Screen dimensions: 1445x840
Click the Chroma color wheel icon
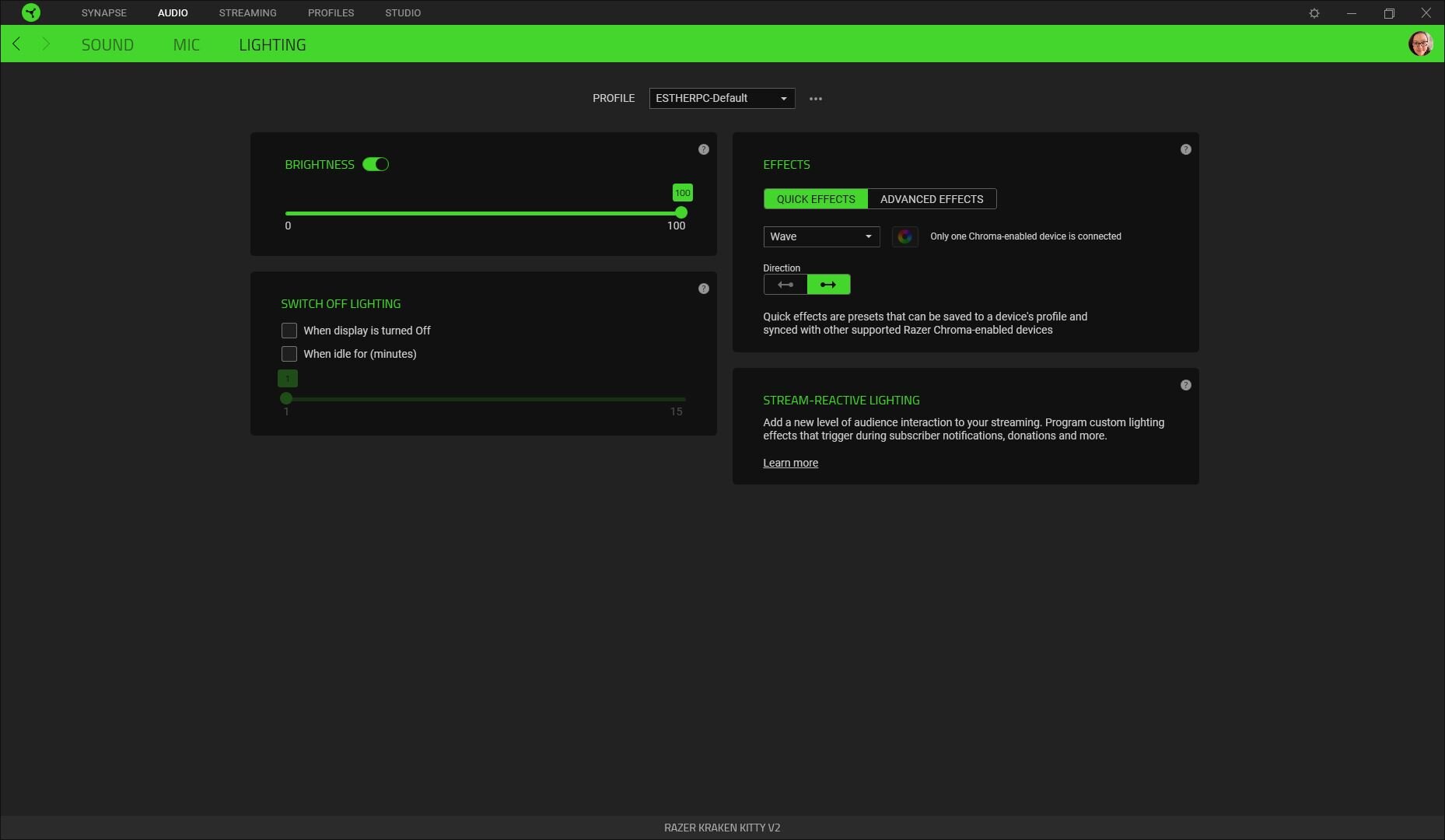904,236
